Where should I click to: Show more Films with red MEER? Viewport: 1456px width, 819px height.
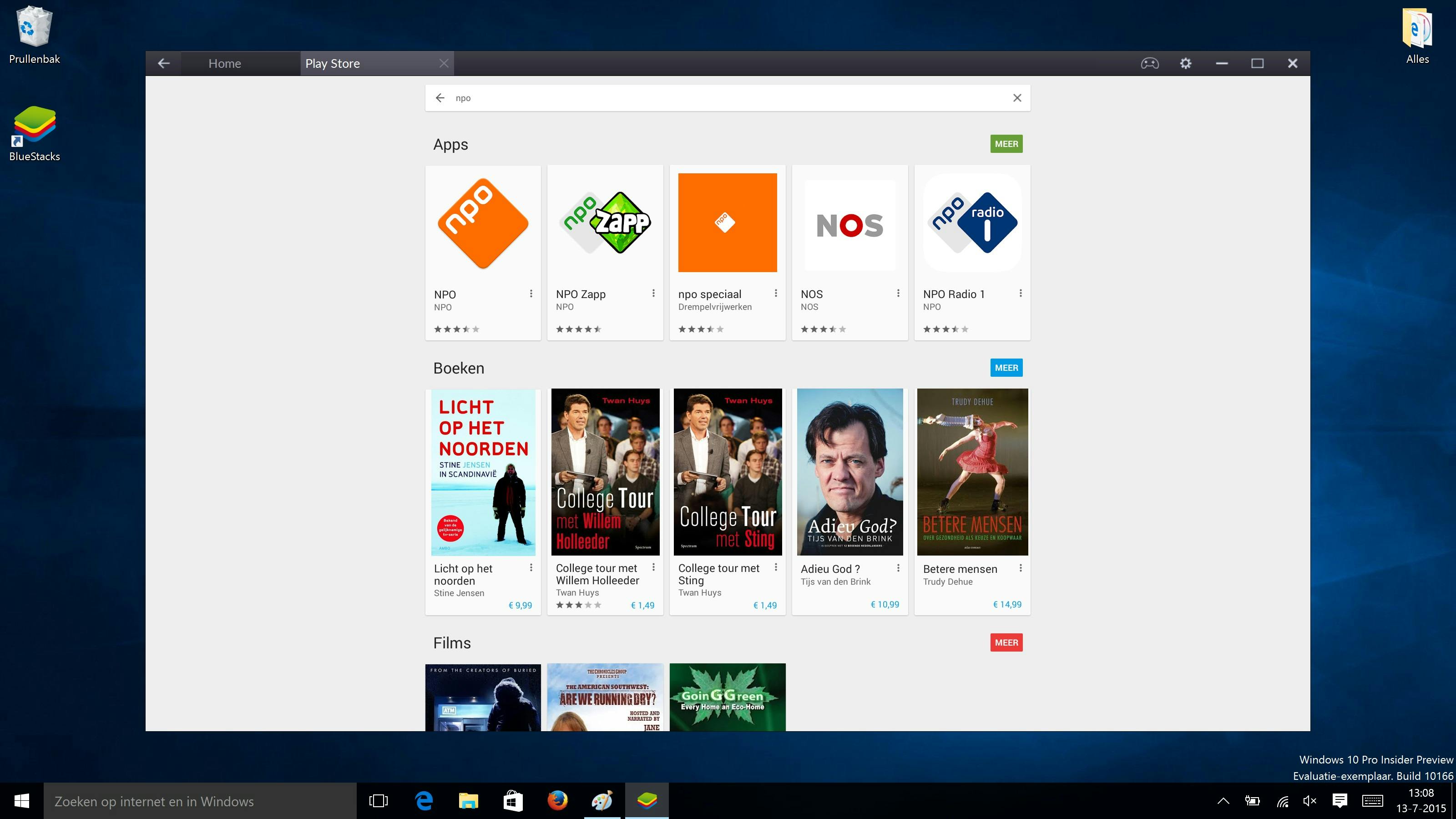coord(1006,642)
